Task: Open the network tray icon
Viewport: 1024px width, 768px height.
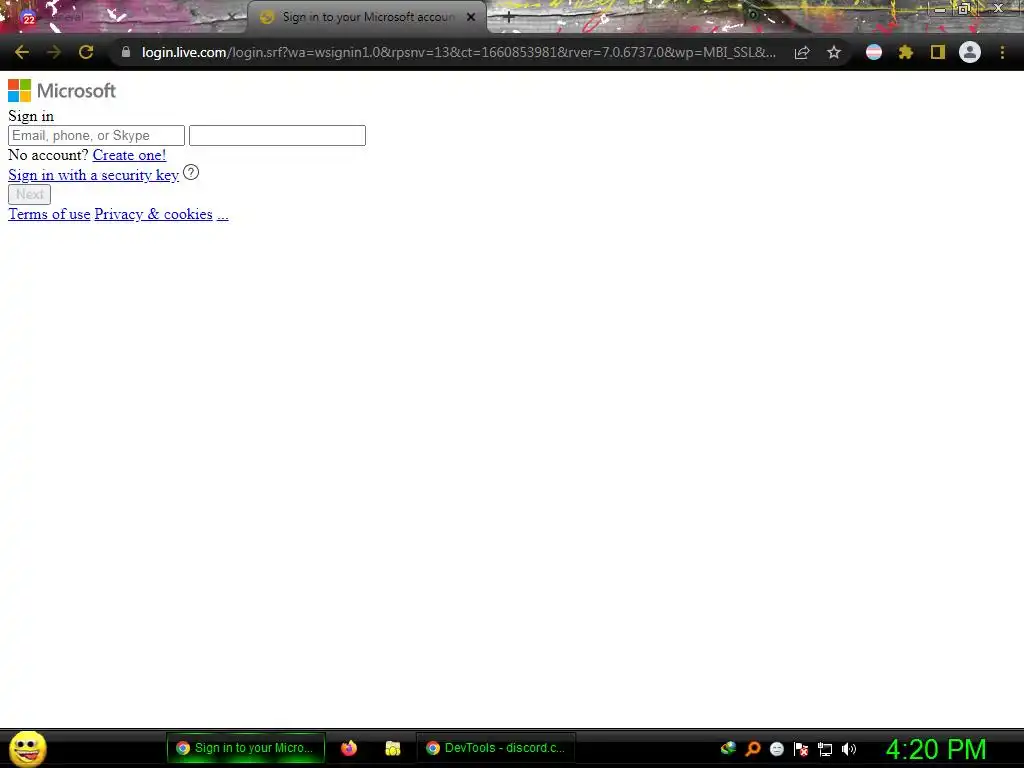Action: 825,750
